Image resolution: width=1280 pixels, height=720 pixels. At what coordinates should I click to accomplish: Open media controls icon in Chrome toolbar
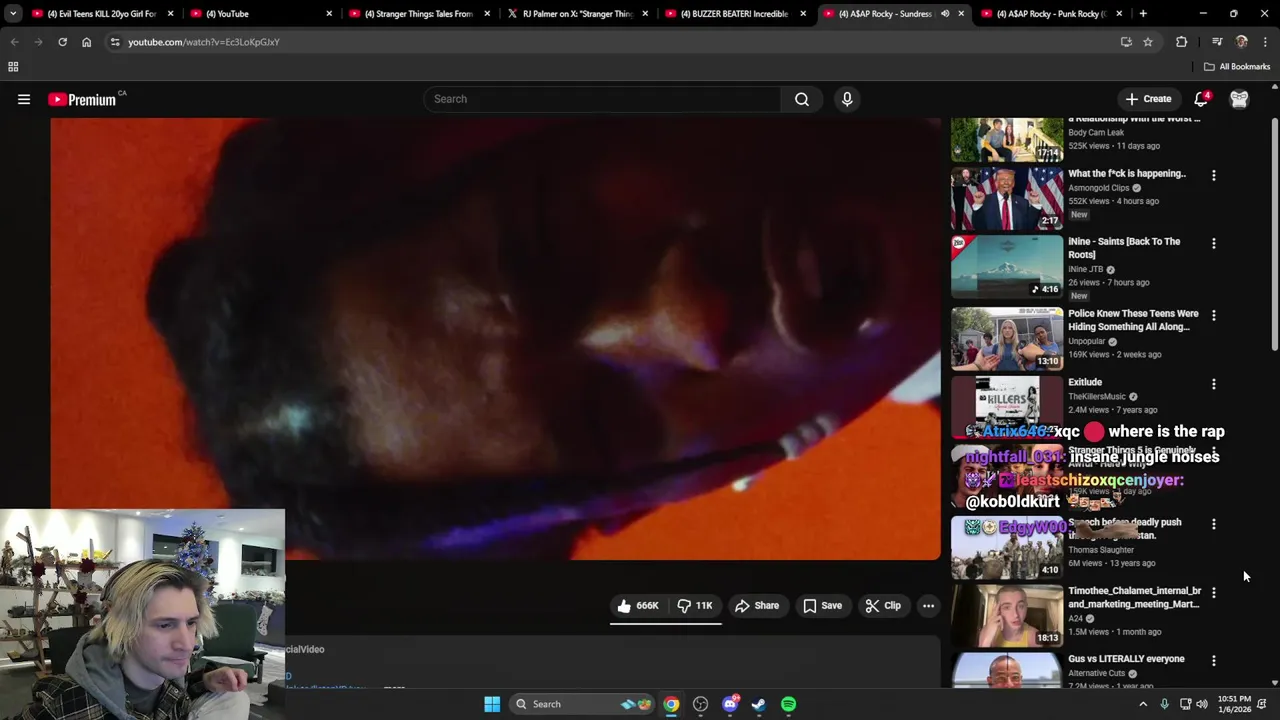pos(1217,42)
